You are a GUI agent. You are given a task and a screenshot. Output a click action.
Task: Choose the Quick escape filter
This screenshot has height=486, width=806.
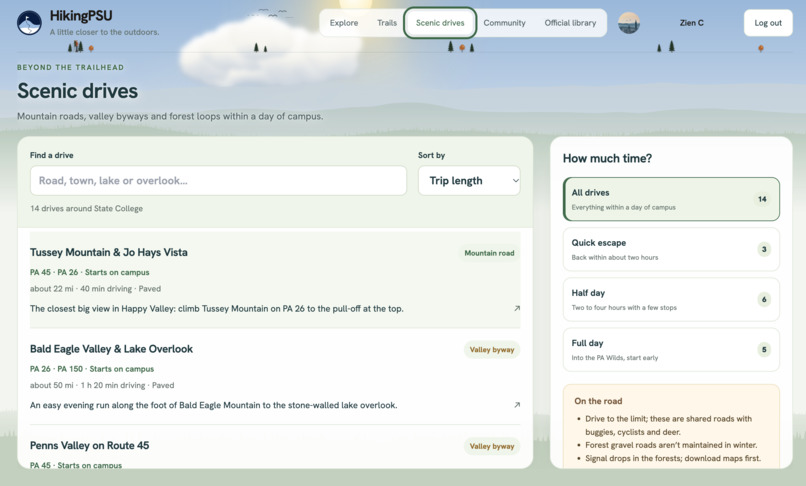click(x=671, y=249)
